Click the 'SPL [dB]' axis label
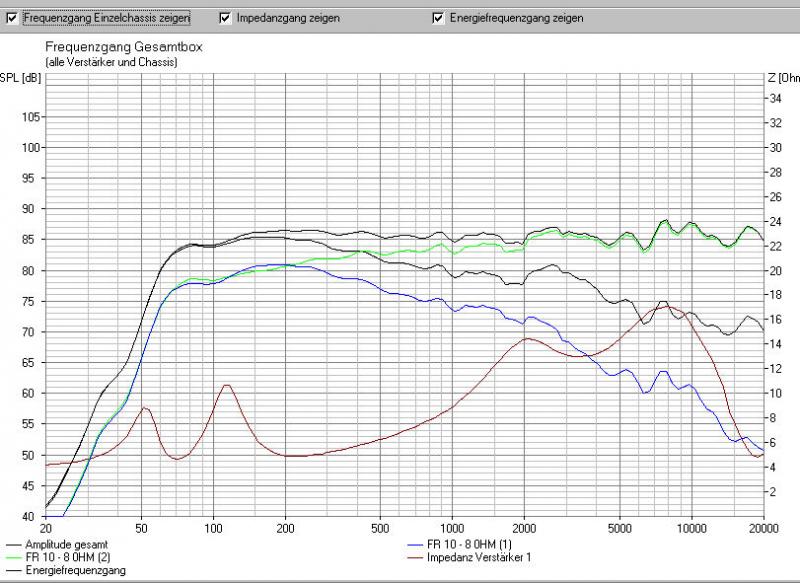The width and height of the screenshot is (800, 583). [x=20, y=78]
